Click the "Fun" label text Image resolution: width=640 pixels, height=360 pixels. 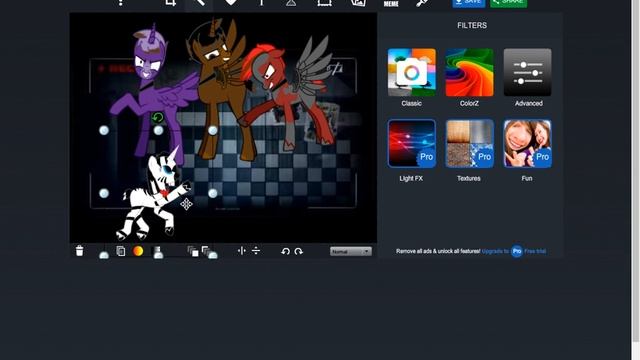527,178
